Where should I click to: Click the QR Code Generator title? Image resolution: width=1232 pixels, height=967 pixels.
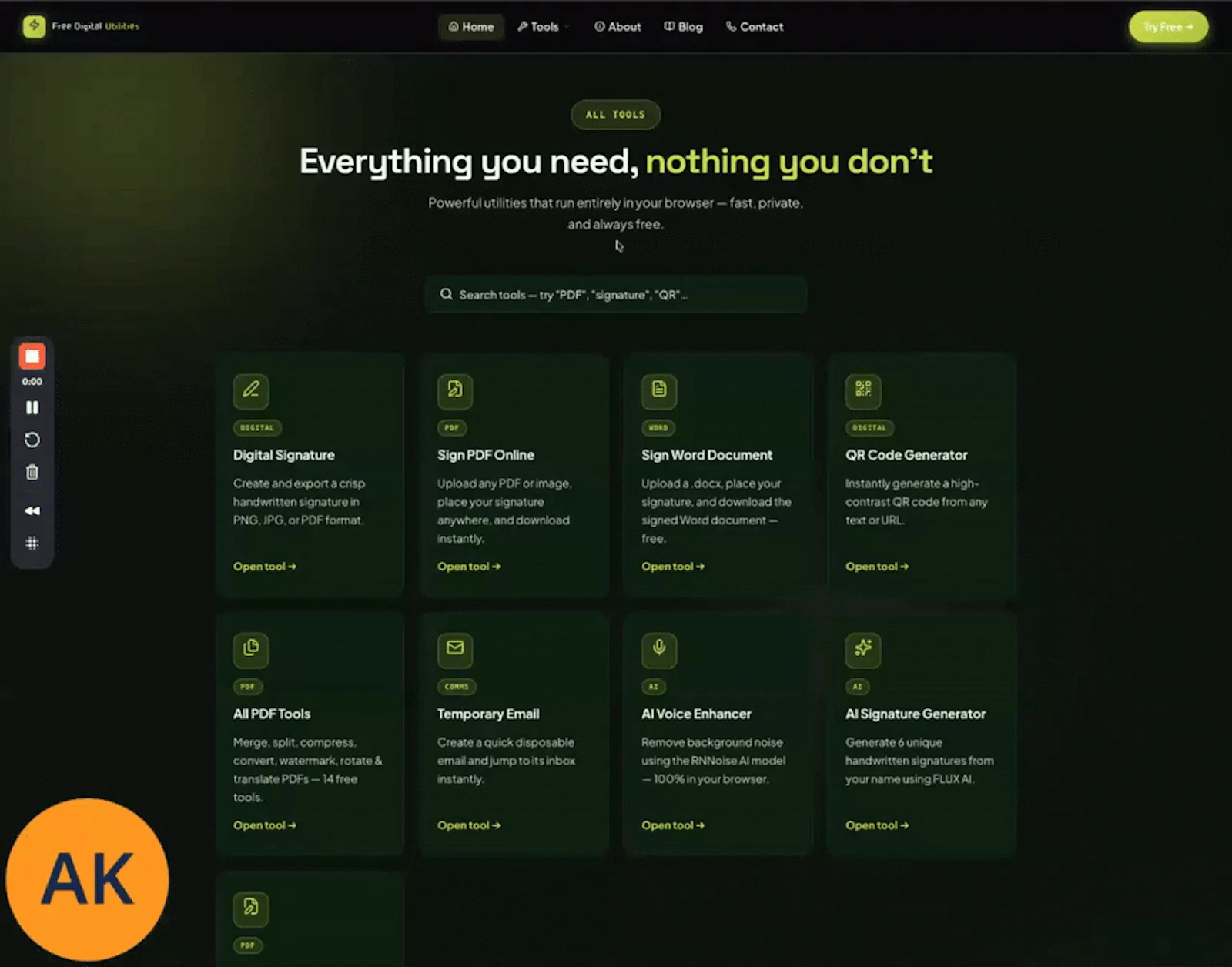[x=906, y=455]
